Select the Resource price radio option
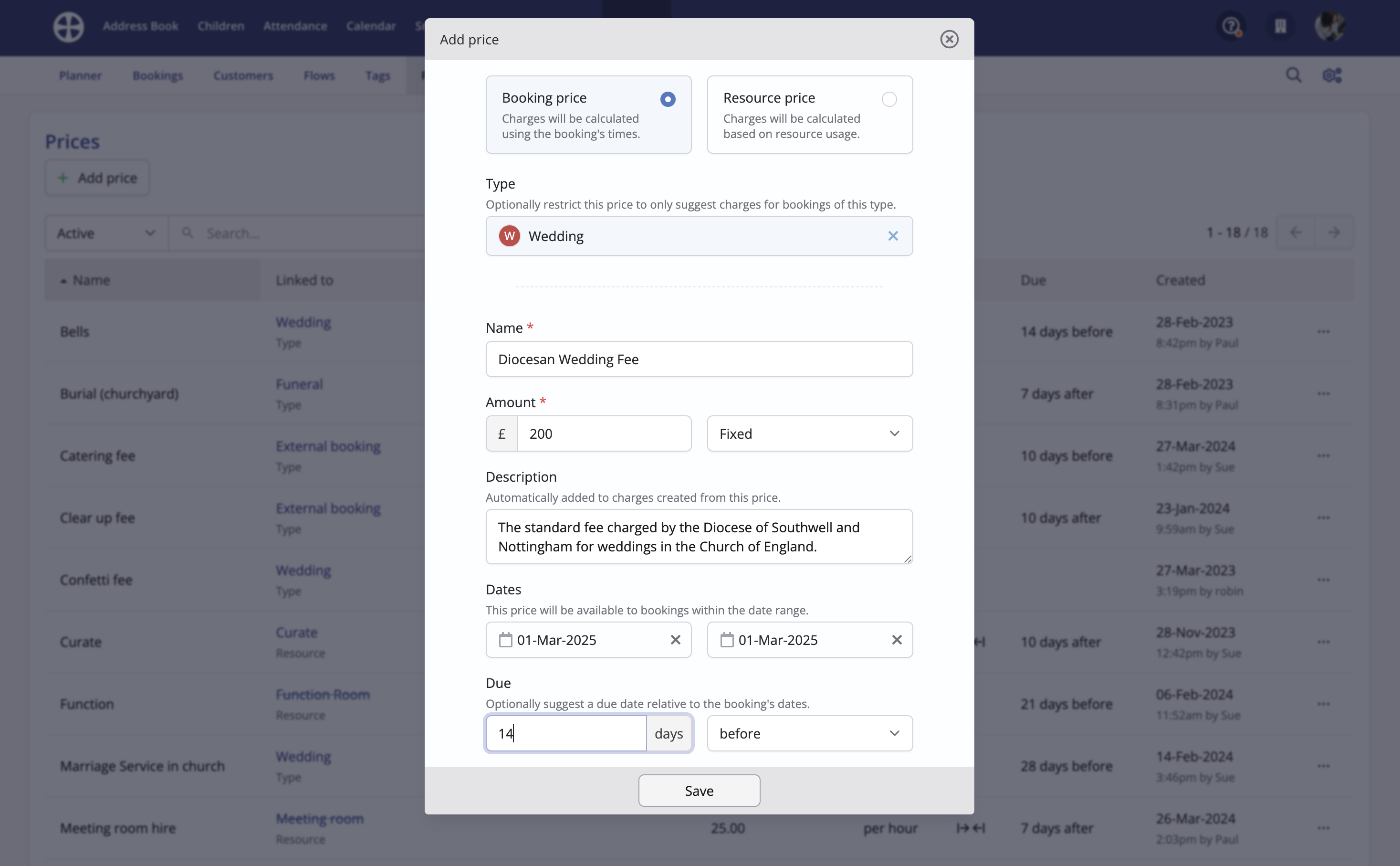1400x866 pixels. coord(889,99)
